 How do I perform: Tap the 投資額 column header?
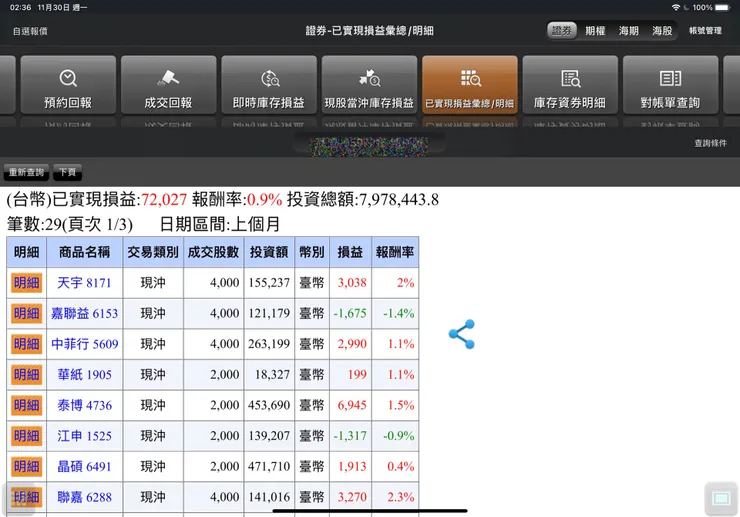(x=269, y=252)
